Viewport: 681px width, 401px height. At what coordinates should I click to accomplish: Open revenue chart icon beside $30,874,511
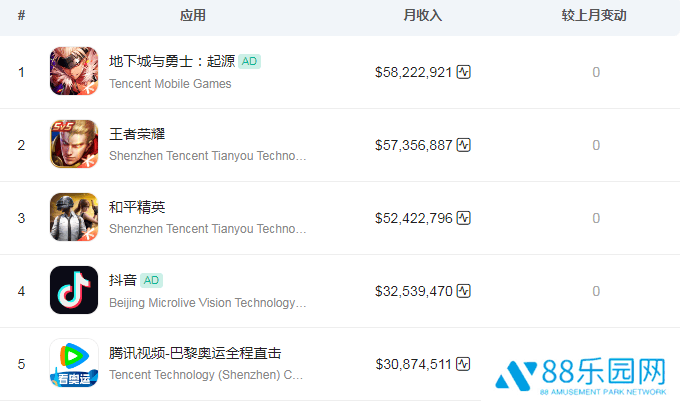click(464, 363)
